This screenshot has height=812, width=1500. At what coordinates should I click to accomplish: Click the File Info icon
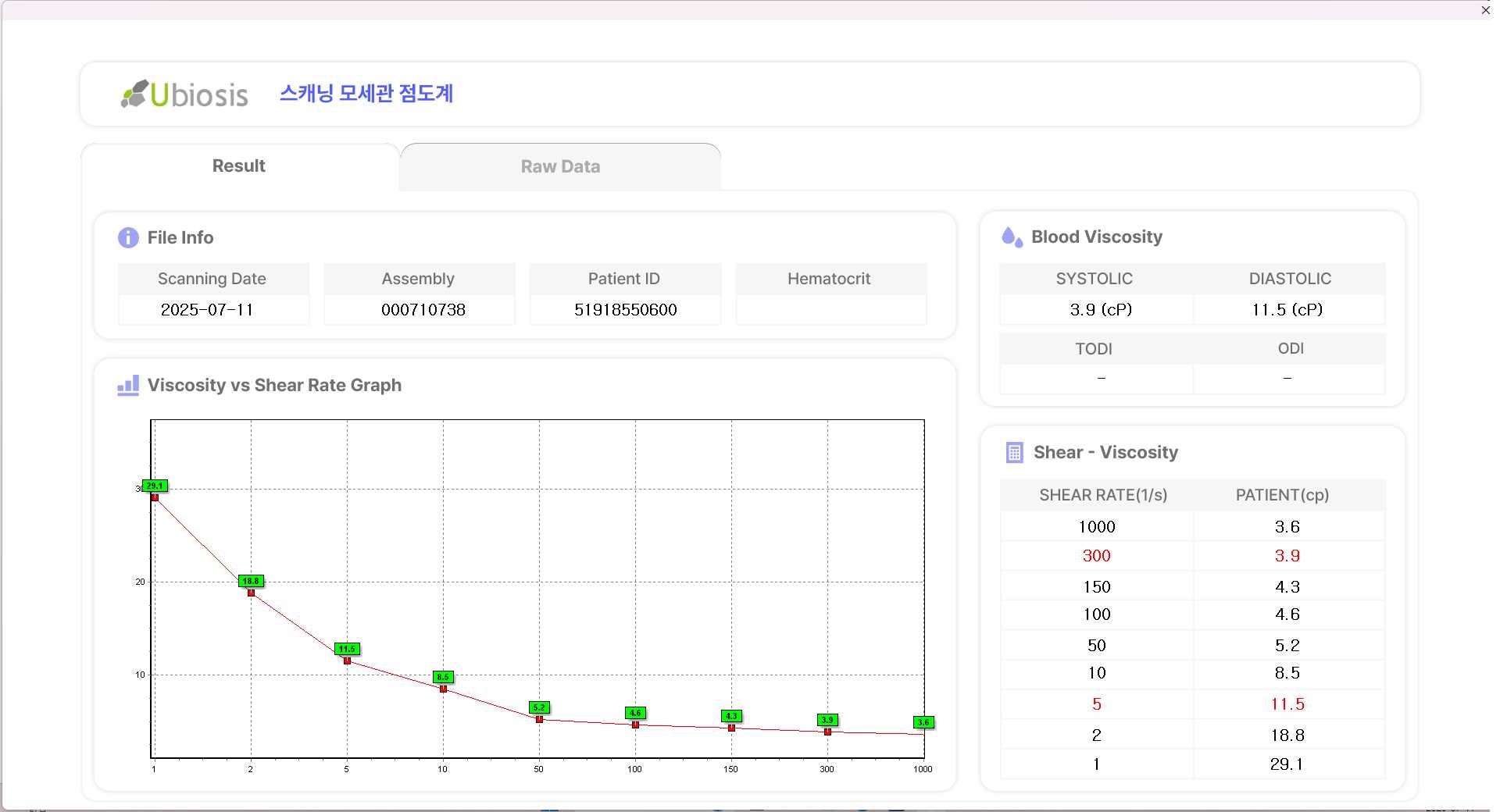[x=128, y=237]
